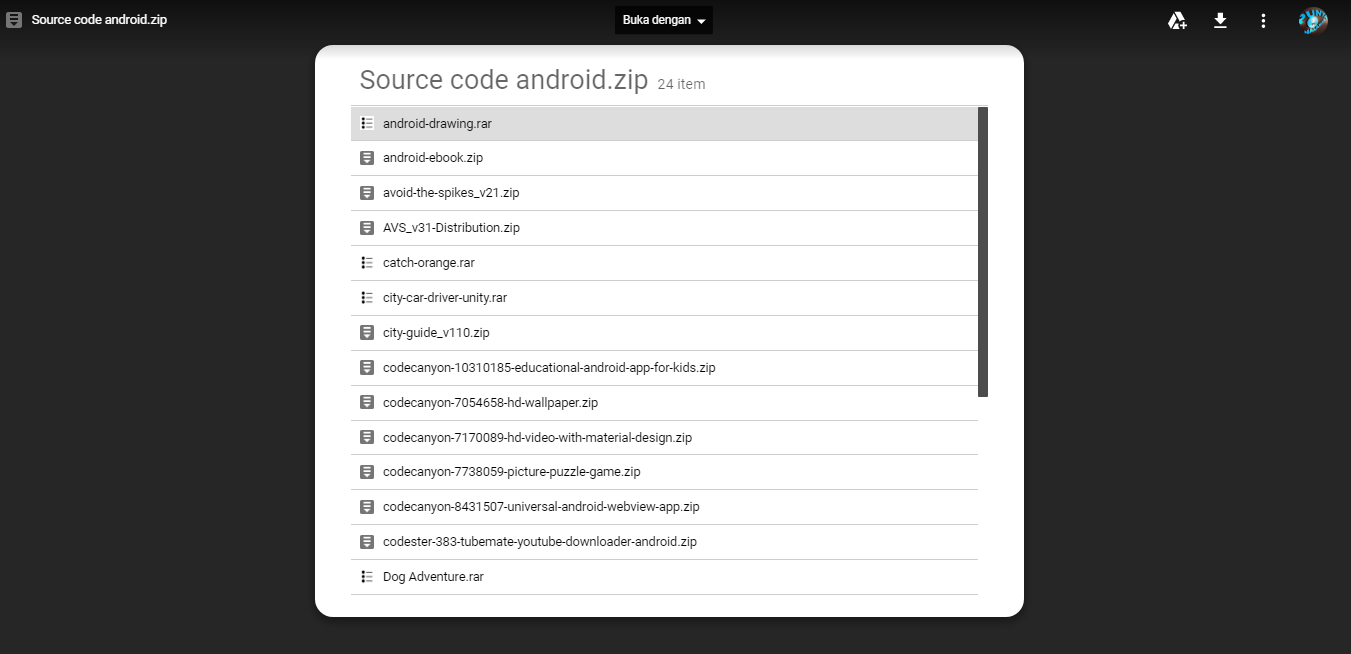1351x654 pixels.
Task: Click the rar list icon beside catch-orange.rar
Action: point(366,262)
